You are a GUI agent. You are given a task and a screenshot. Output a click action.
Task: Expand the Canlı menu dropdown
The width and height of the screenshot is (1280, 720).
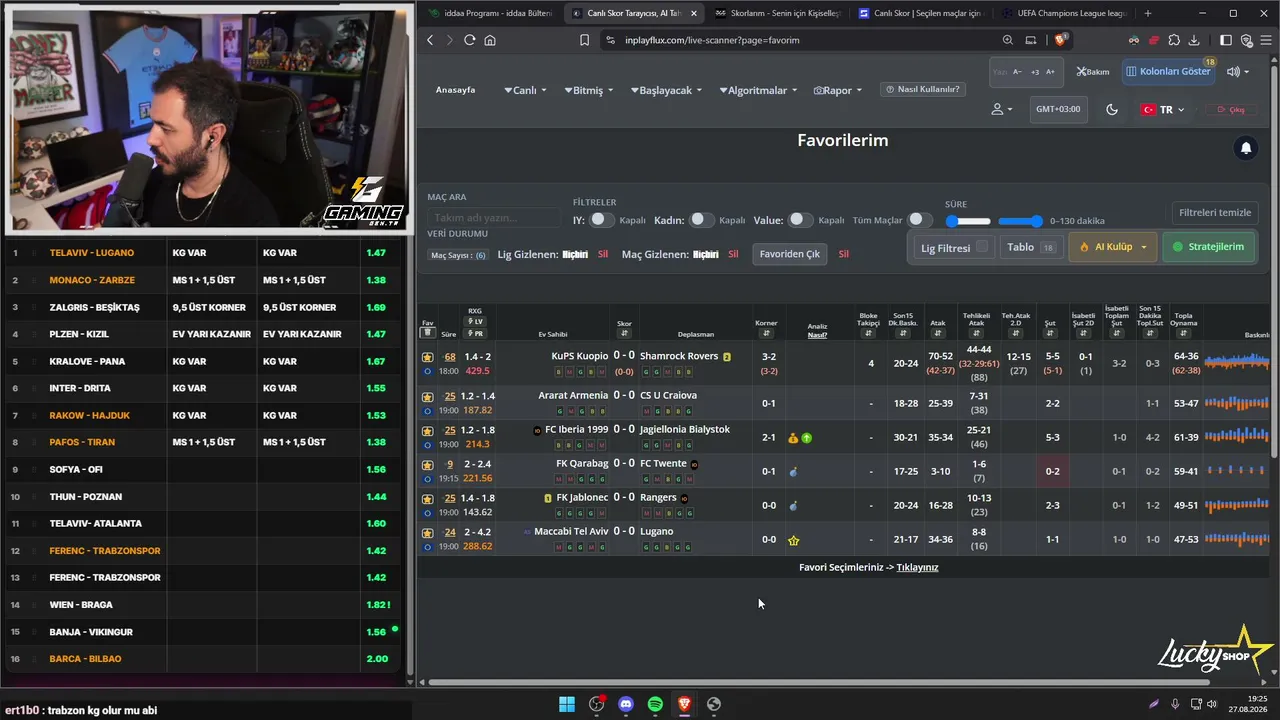click(x=526, y=90)
